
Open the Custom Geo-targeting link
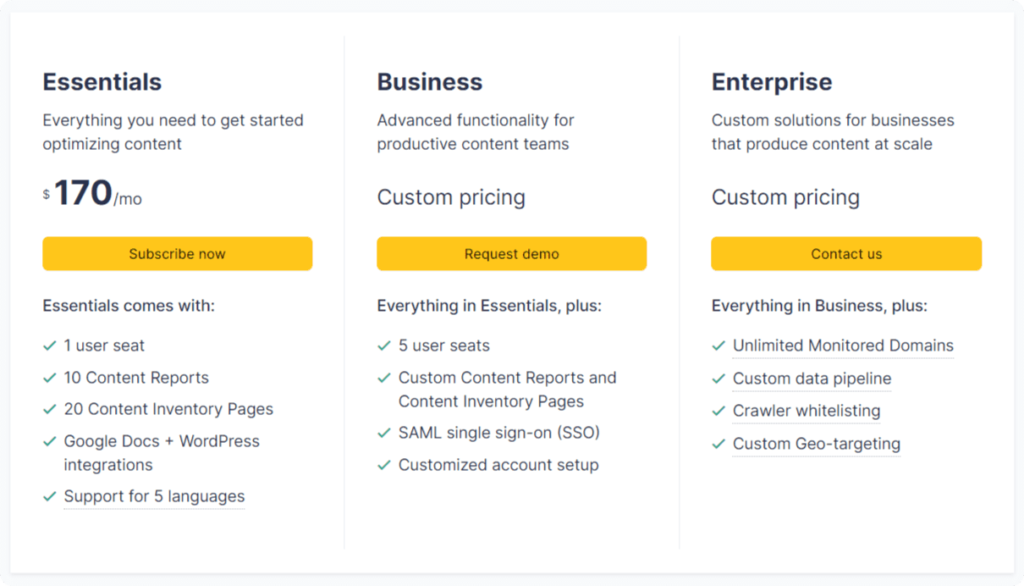[816, 444]
